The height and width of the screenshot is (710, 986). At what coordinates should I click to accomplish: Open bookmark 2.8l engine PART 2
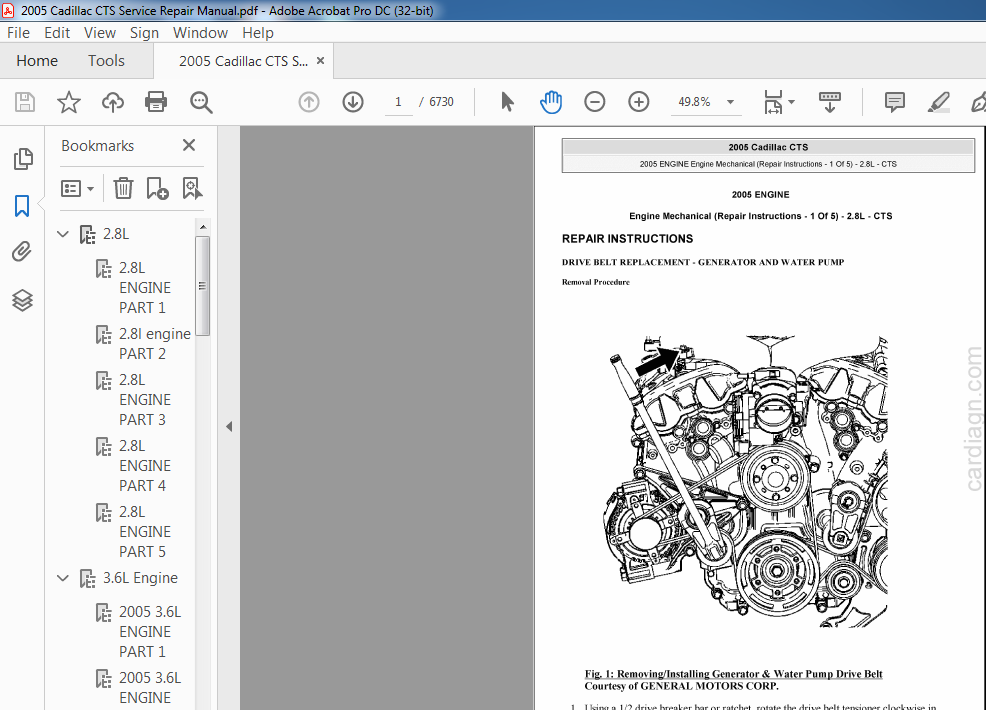[x=155, y=343]
